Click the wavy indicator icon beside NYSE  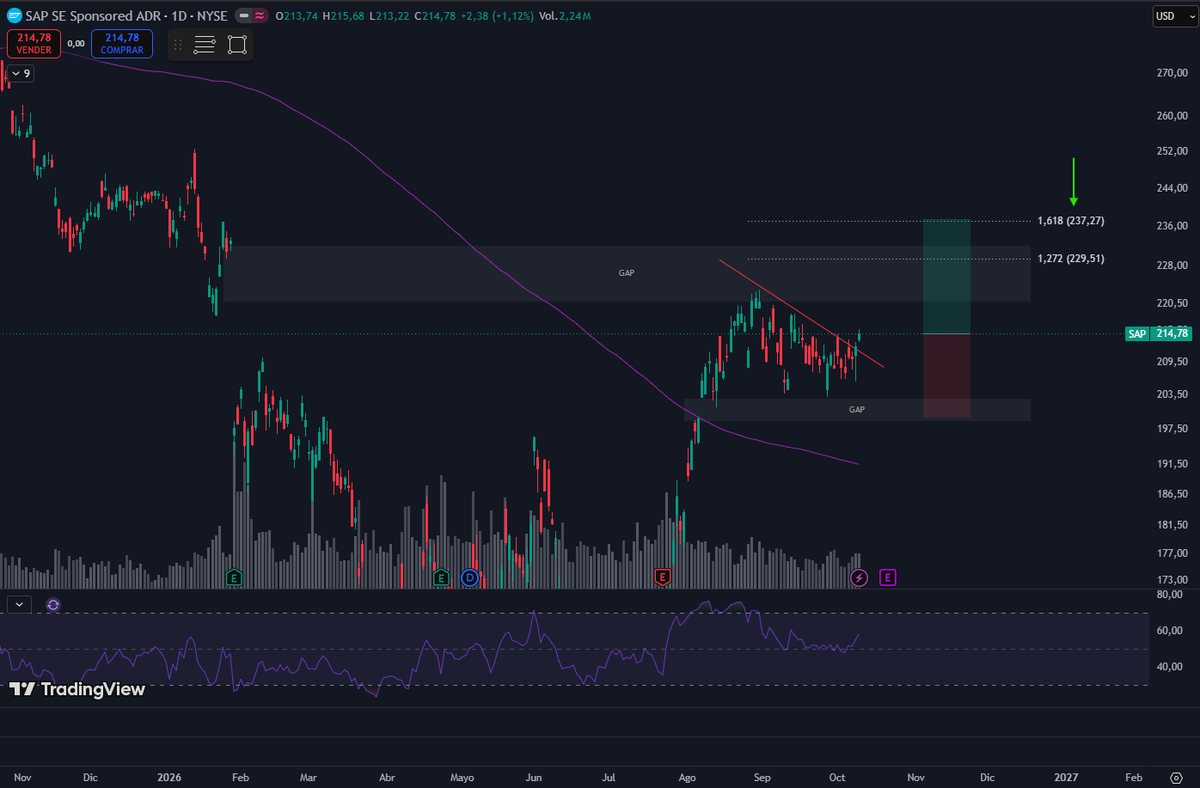coord(261,16)
